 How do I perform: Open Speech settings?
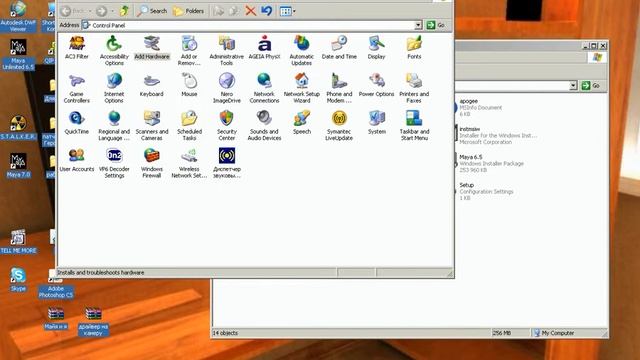point(302,122)
